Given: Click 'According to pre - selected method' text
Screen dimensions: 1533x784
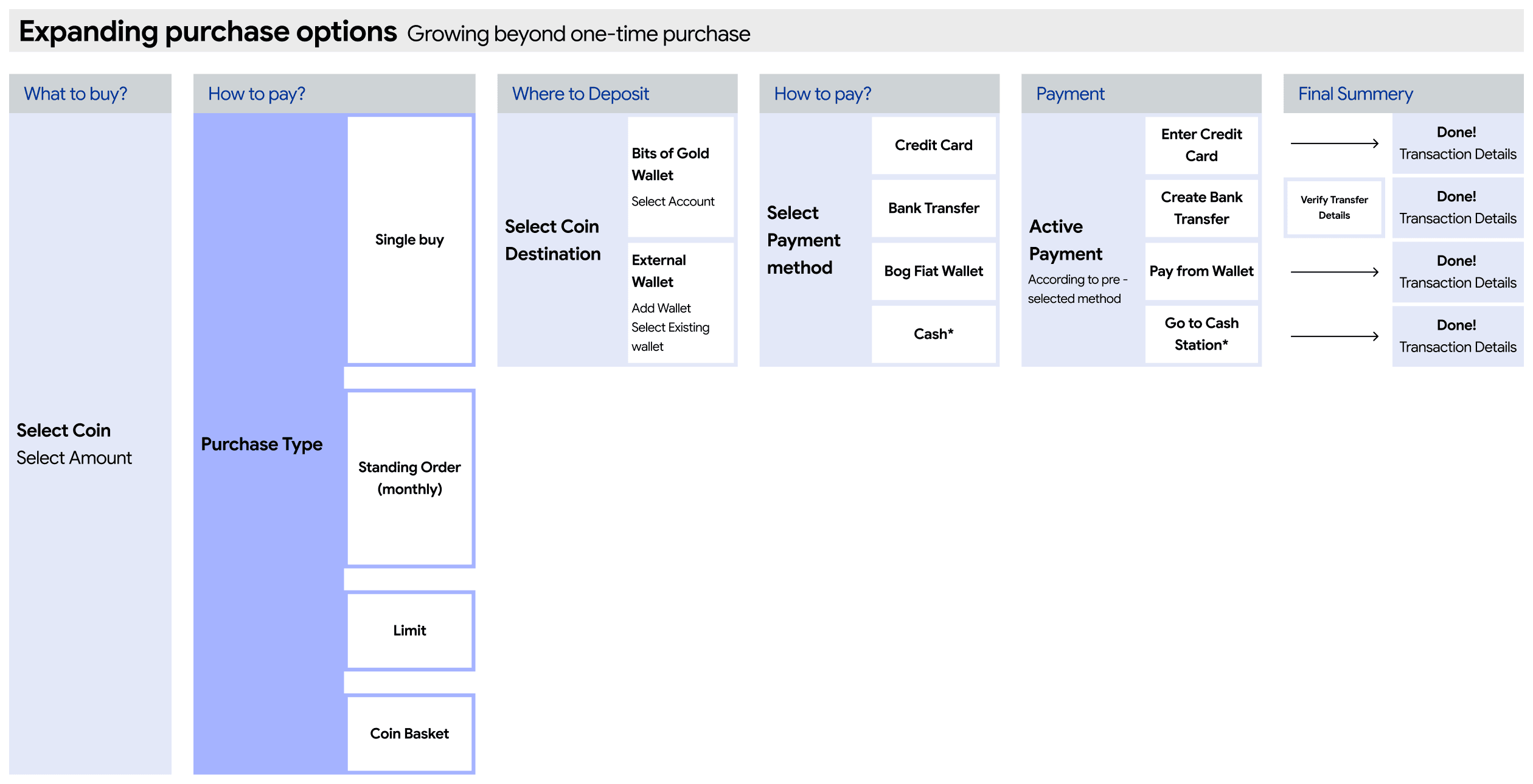Looking at the screenshot, I should (x=1077, y=289).
